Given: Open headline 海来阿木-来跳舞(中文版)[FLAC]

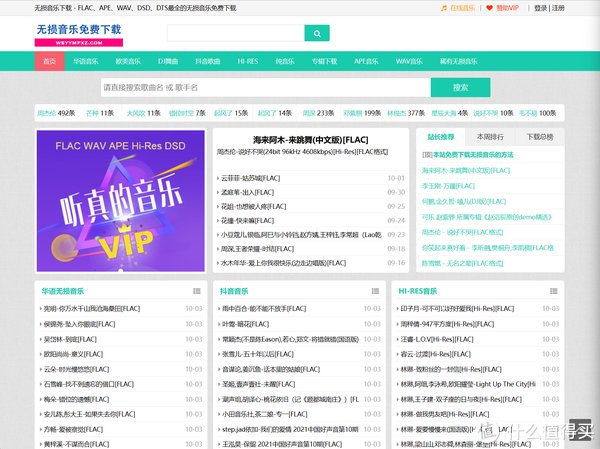Looking at the screenshot, I should (310, 140).
